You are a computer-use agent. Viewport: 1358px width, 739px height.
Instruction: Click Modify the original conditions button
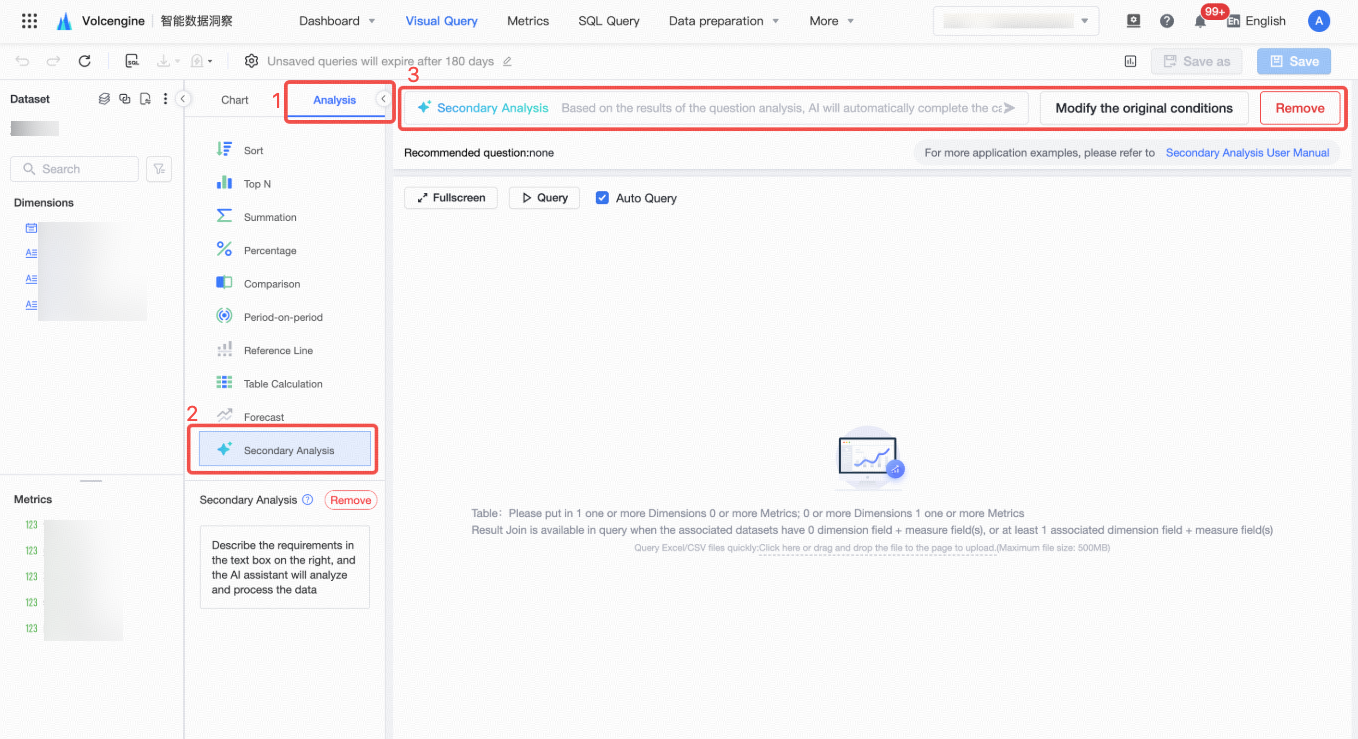(1144, 108)
